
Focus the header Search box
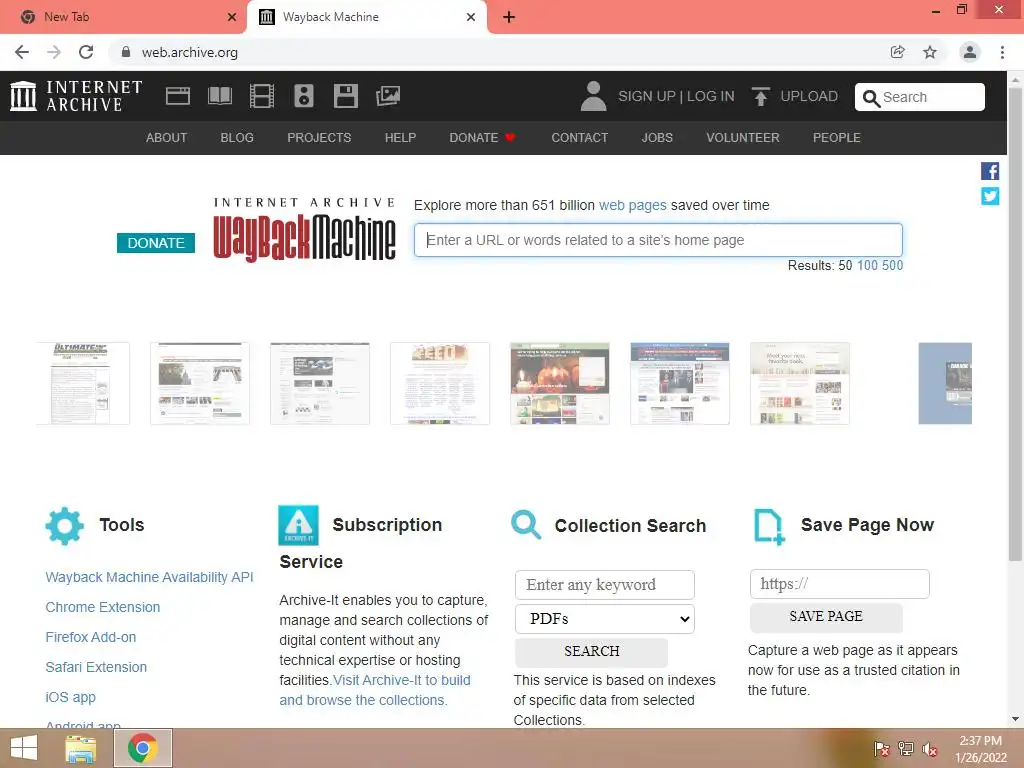pos(920,97)
